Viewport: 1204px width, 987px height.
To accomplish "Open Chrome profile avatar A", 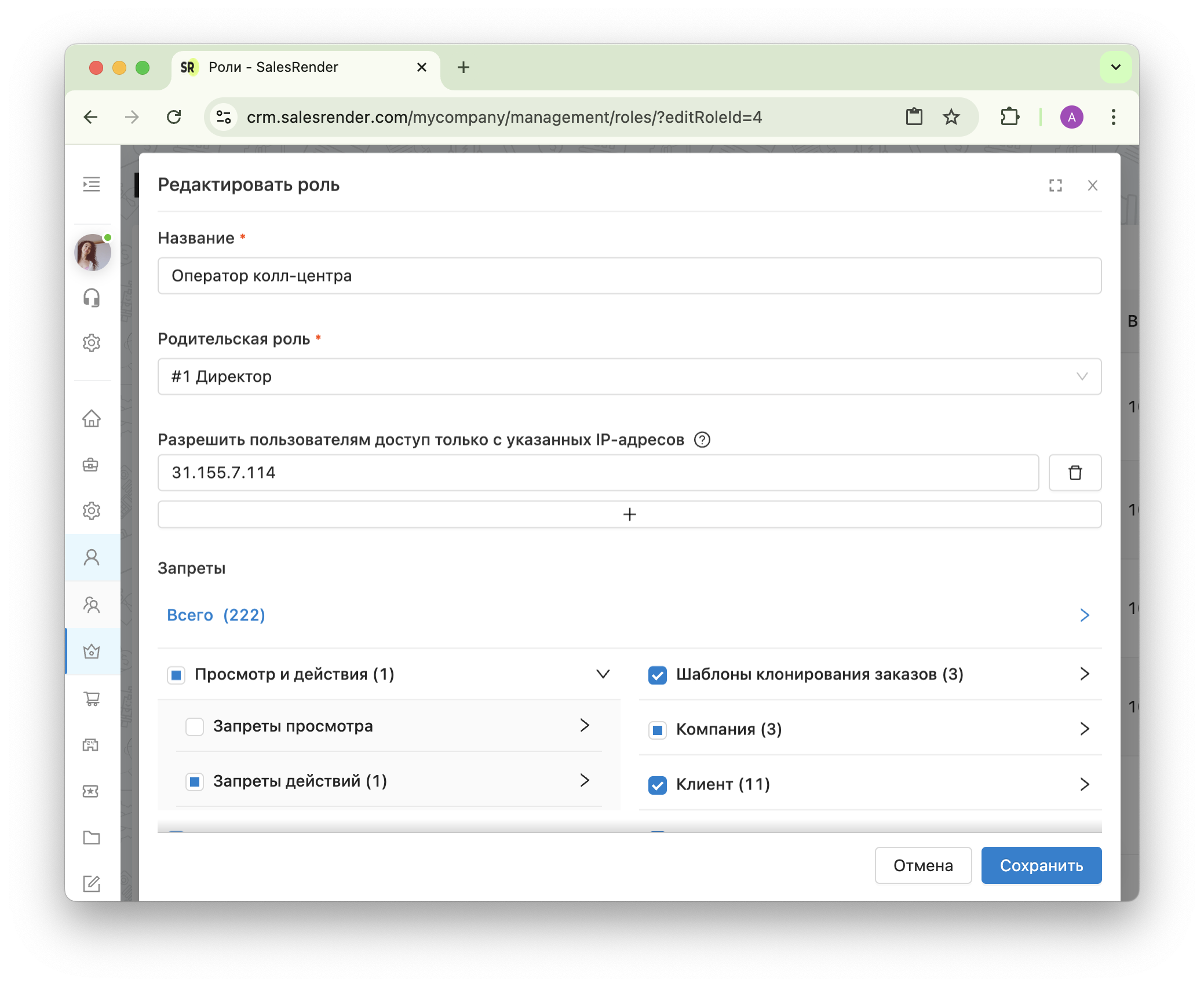I will click(x=1072, y=117).
